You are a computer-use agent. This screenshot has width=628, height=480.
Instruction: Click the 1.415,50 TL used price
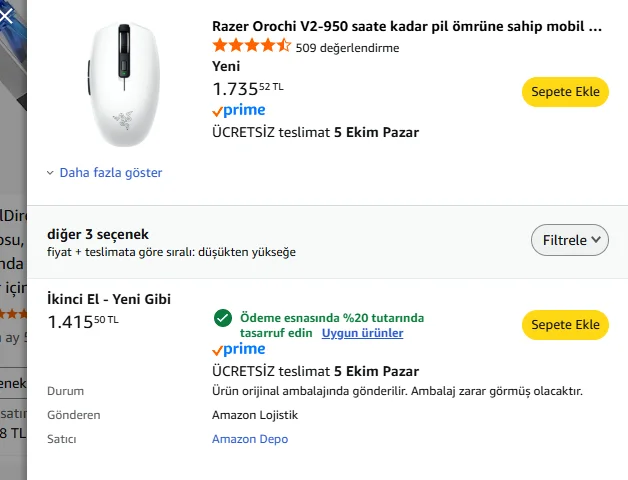83,321
